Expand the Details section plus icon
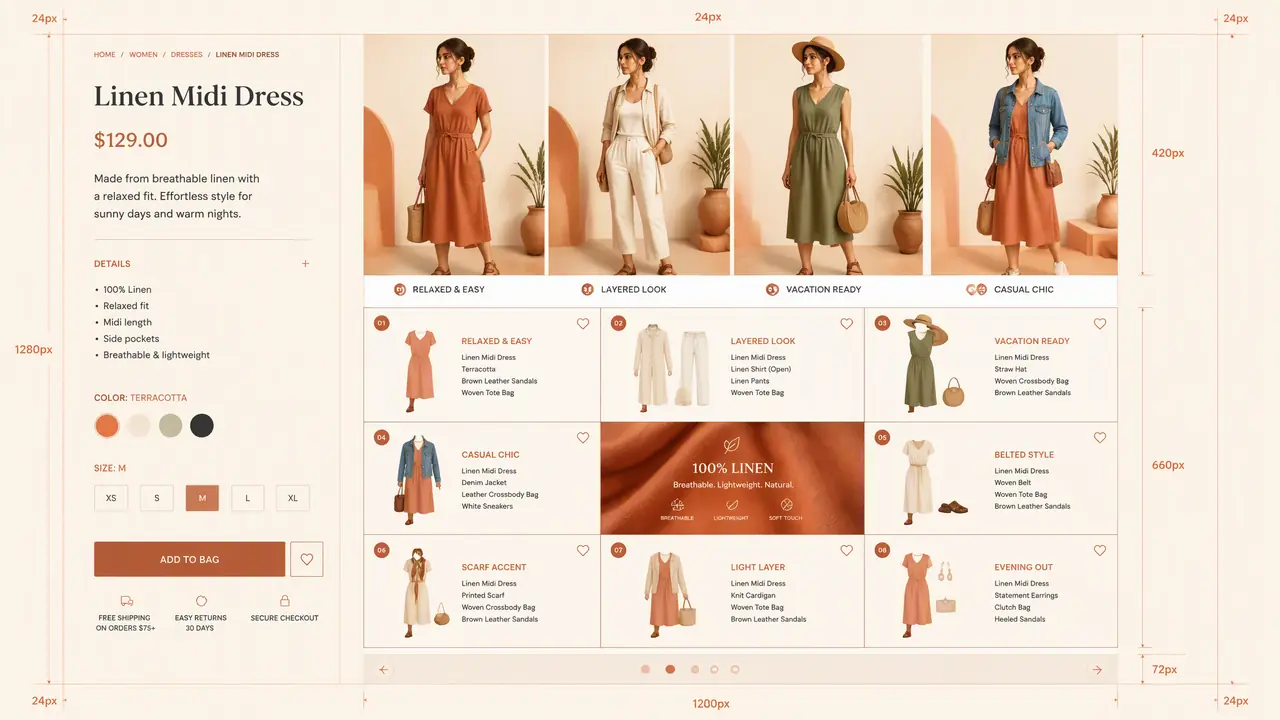 click(x=306, y=264)
